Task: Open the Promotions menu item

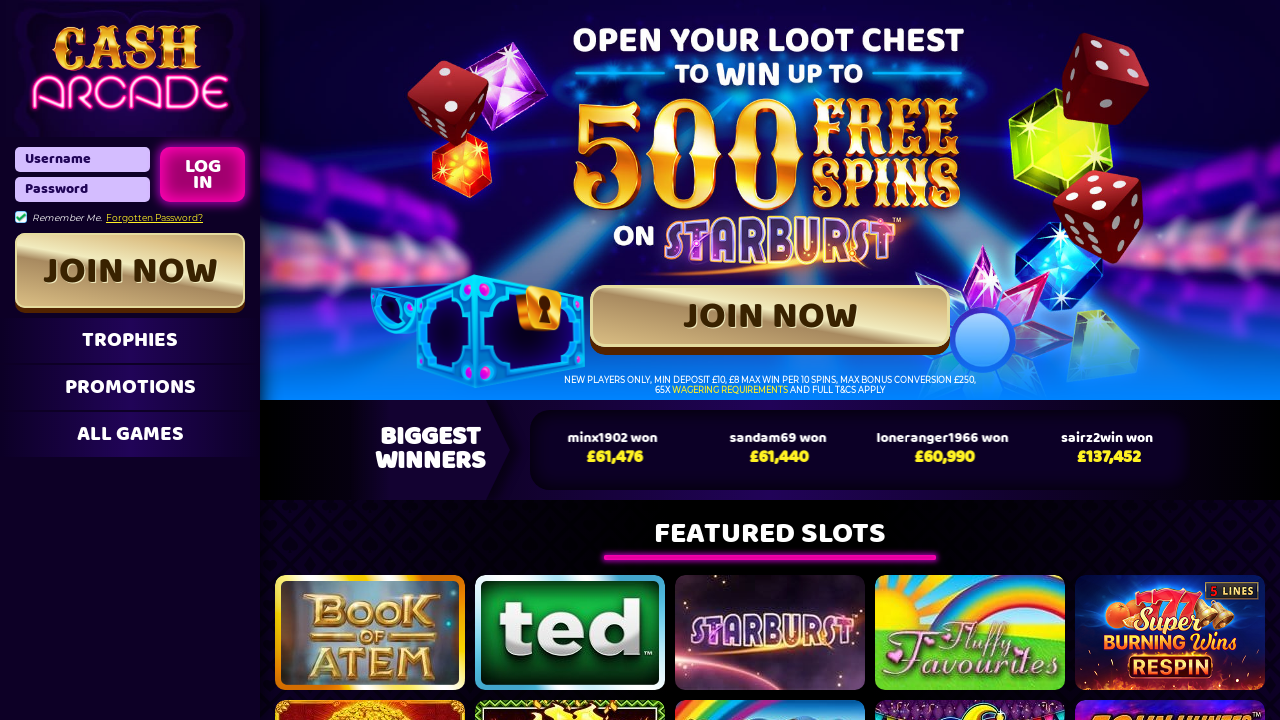Action: (x=130, y=387)
